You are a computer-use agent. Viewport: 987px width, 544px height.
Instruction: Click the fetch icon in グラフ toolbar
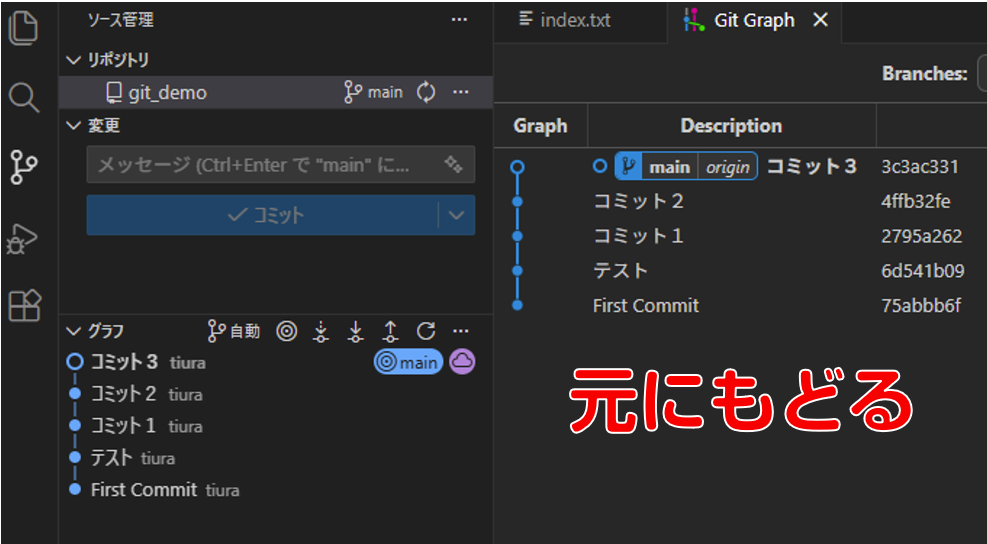coord(320,331)
